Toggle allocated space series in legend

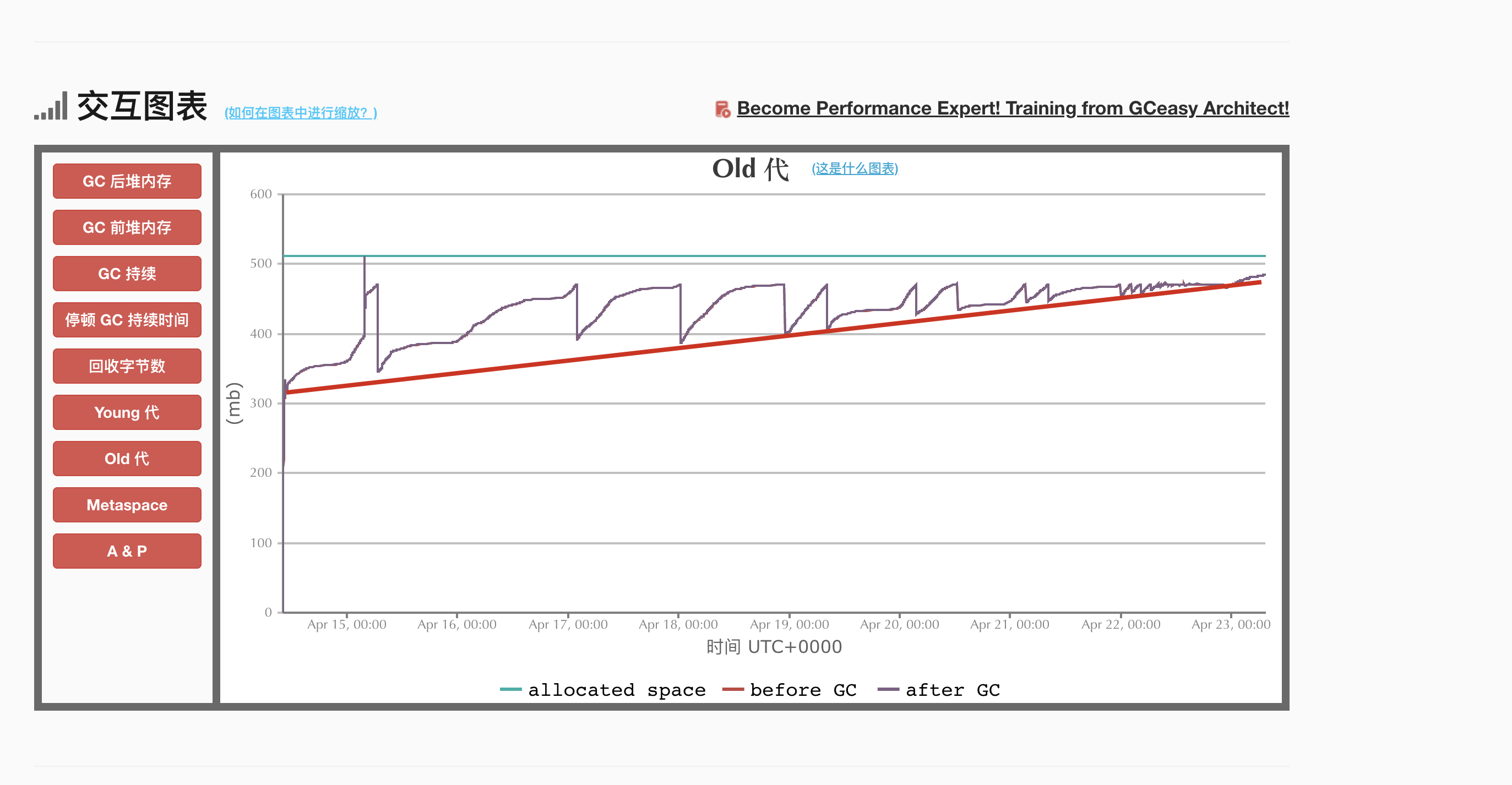pos(616,690)
